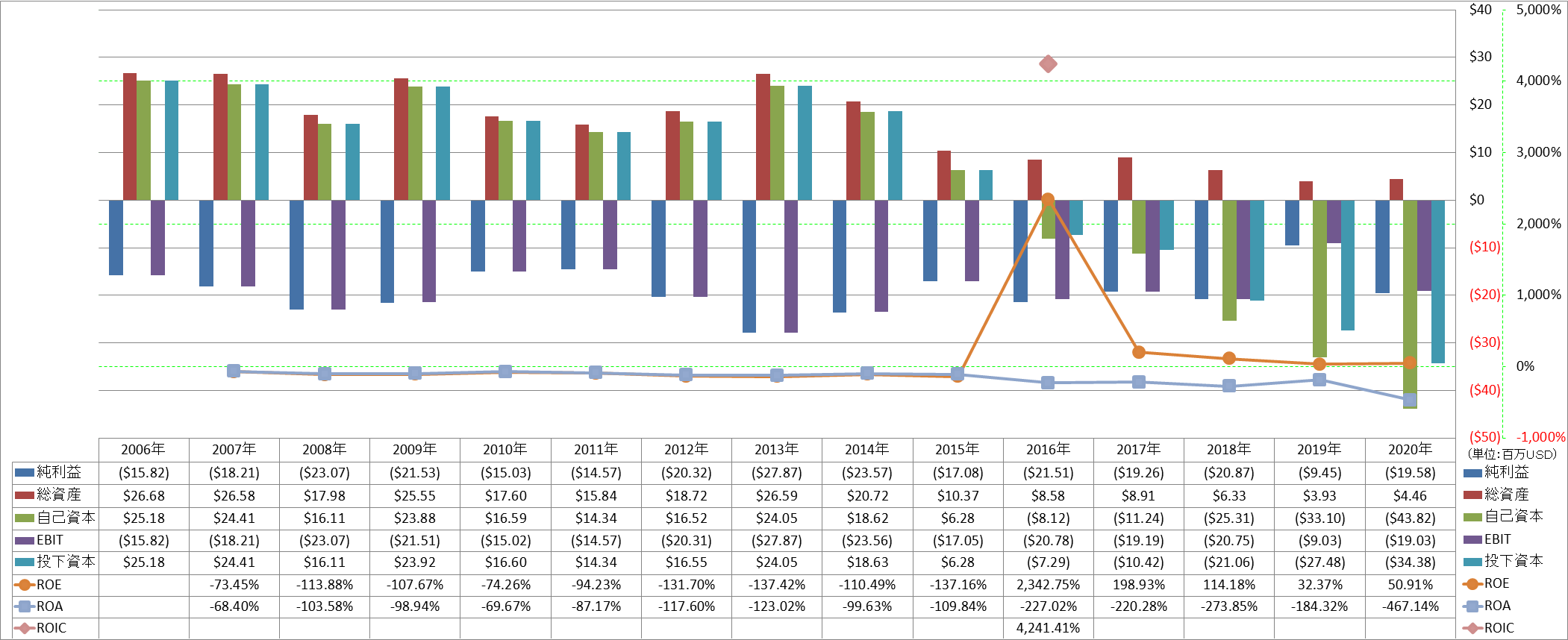
Task: Click the ROA value -467.14% cell
Action: [x=1411, y=606]
